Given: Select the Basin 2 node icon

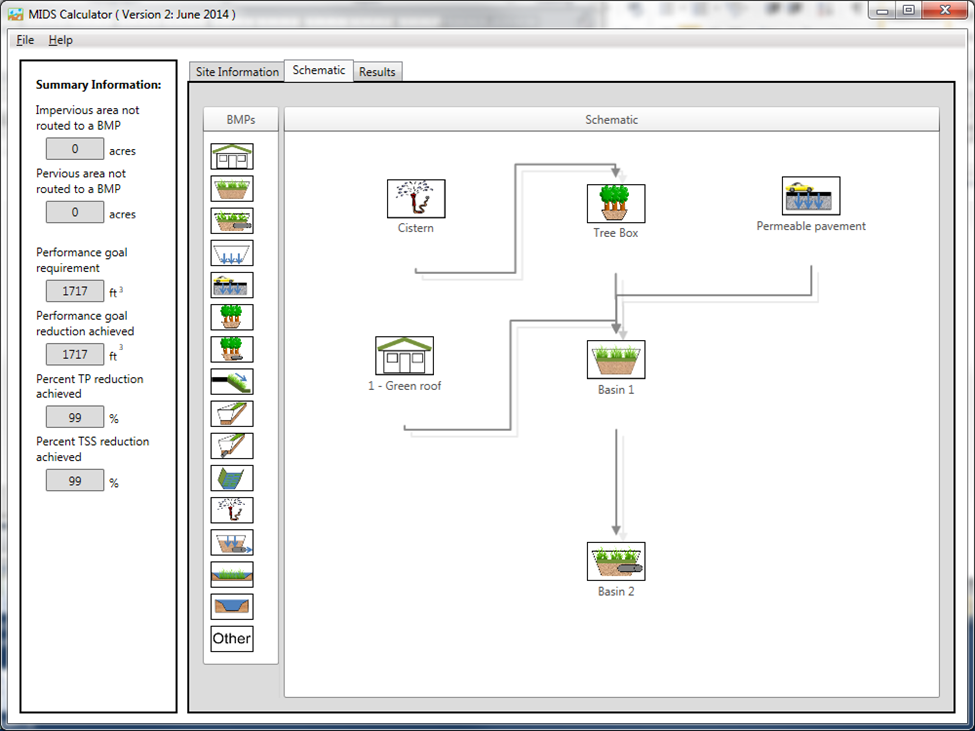Looking at the screenshot, I should (x=615, y=562).
